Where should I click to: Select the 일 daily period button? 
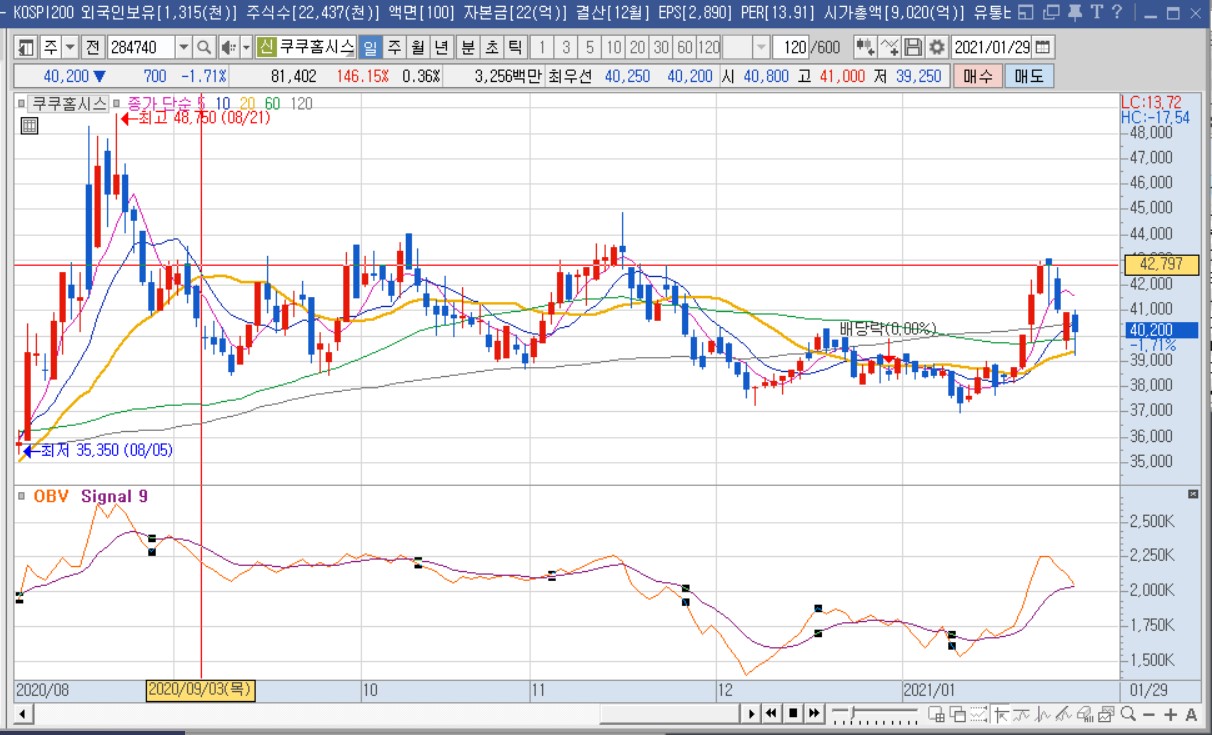(x=370, y=48)
